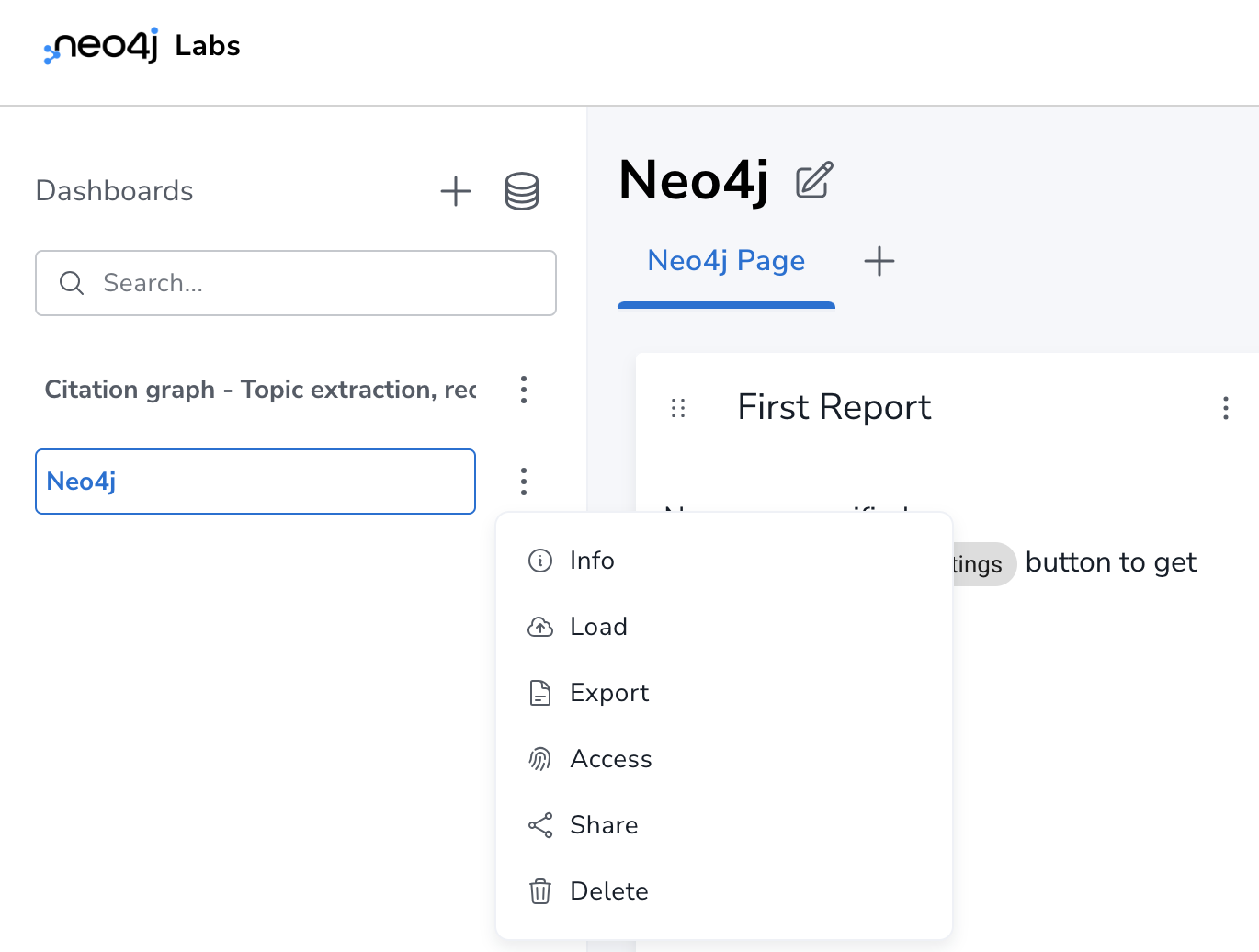
Task: Choose Info from the context menu
Action: point(724,561)
